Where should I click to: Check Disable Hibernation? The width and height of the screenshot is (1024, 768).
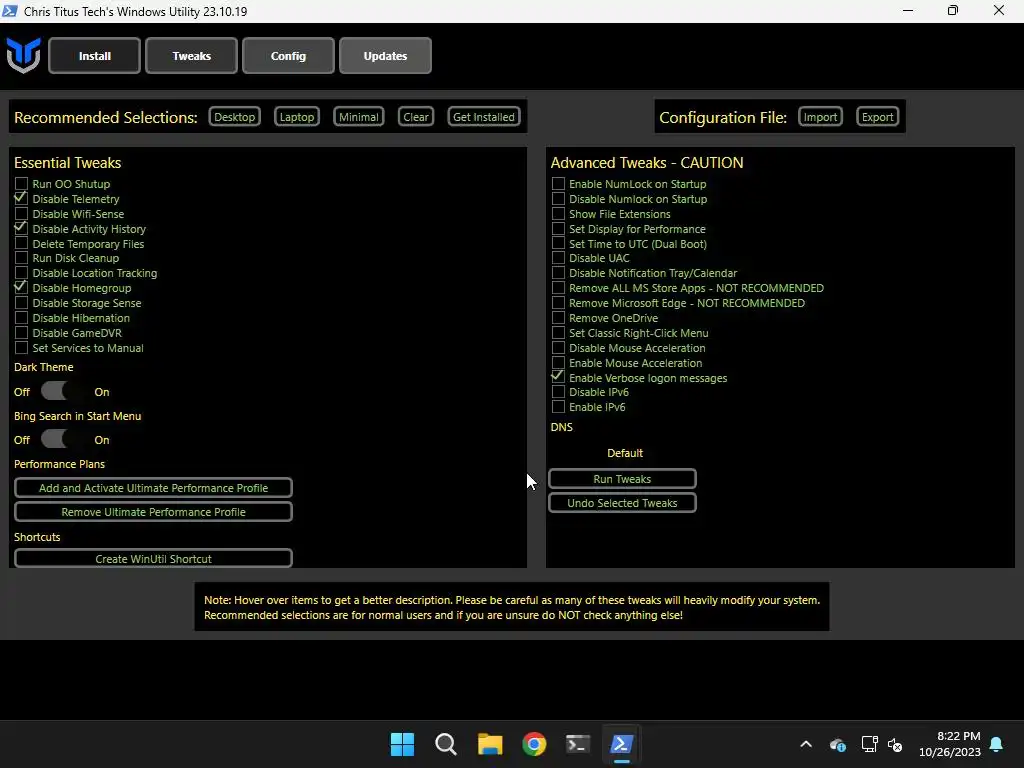22,318
